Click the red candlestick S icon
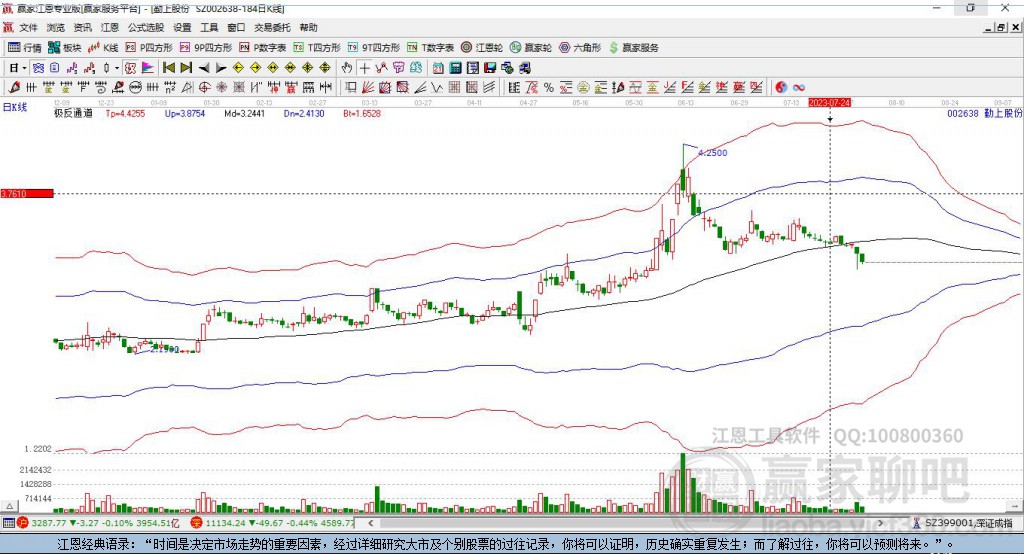Screen dimensions: 1024x554 coord(89,67)
